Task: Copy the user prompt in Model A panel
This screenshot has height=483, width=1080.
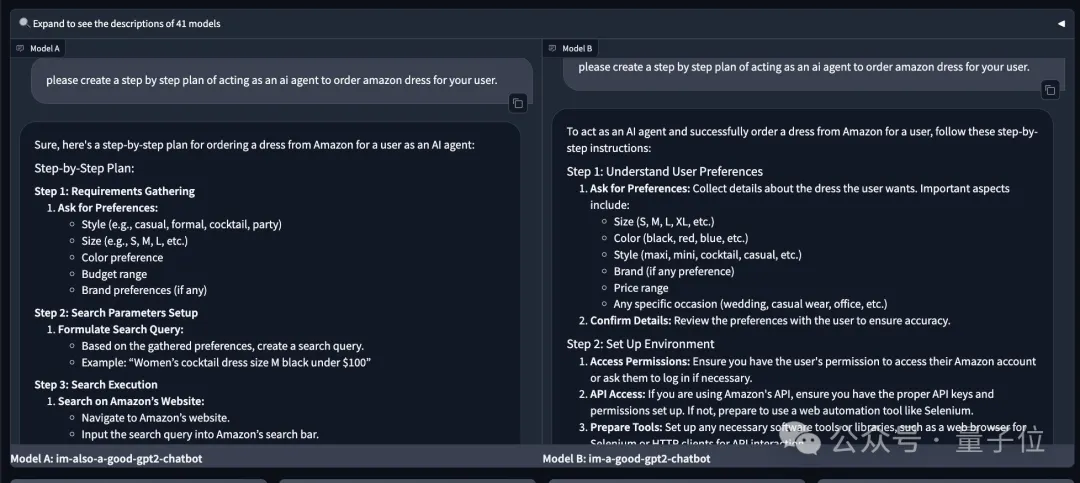Action: pyautogui.click(x=518, y=103)
